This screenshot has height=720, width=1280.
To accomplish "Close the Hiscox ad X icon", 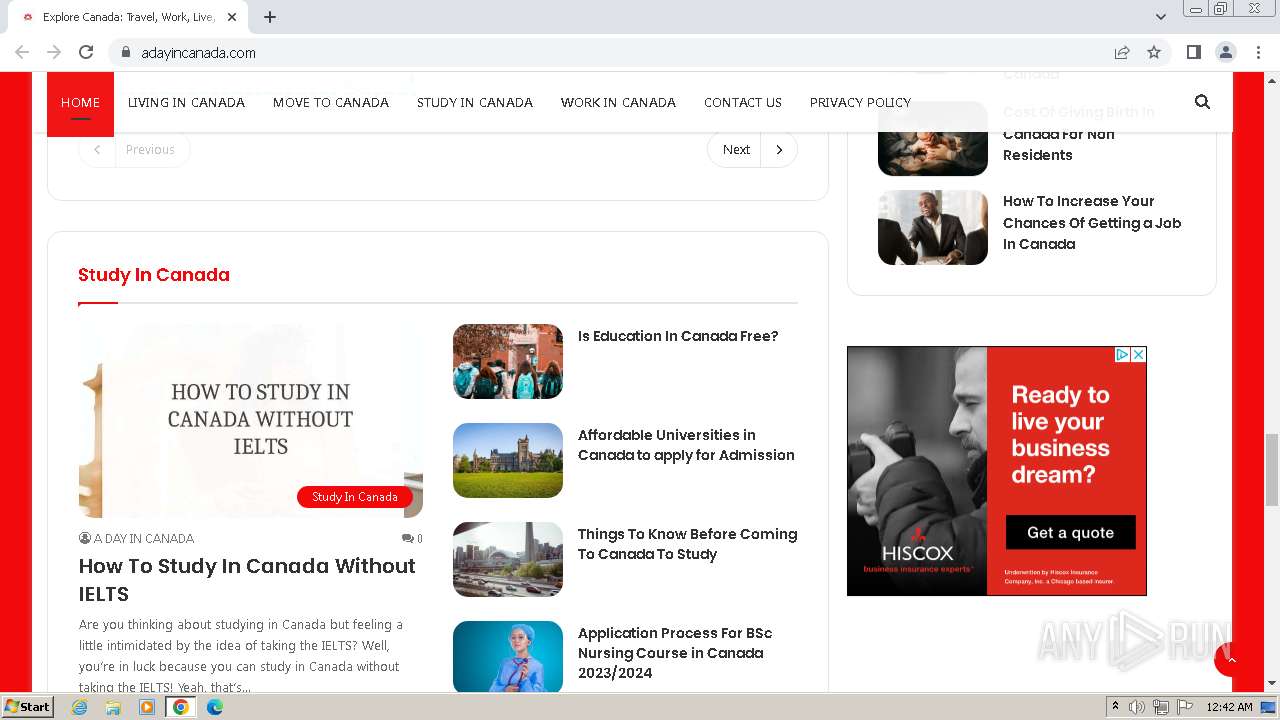I will pos(1138,355).
